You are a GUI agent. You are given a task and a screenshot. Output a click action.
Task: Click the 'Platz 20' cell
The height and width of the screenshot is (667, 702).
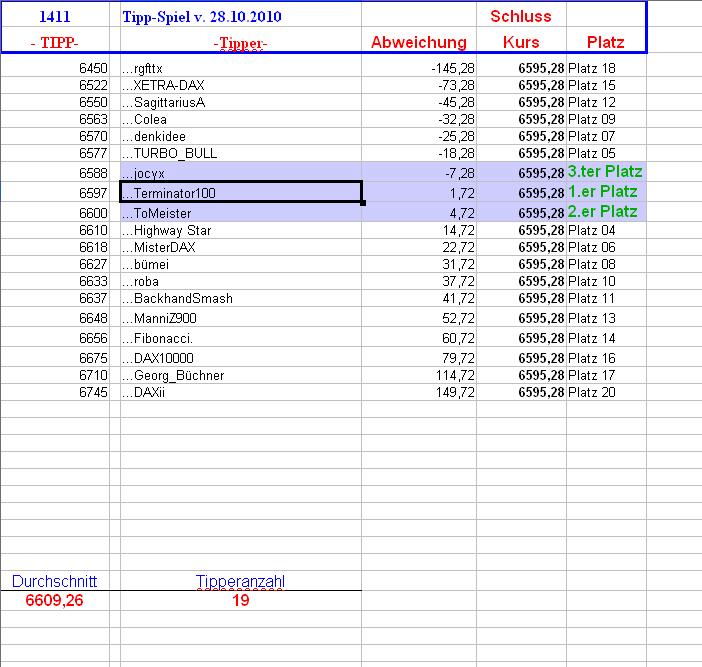click(x=591, y=392)
